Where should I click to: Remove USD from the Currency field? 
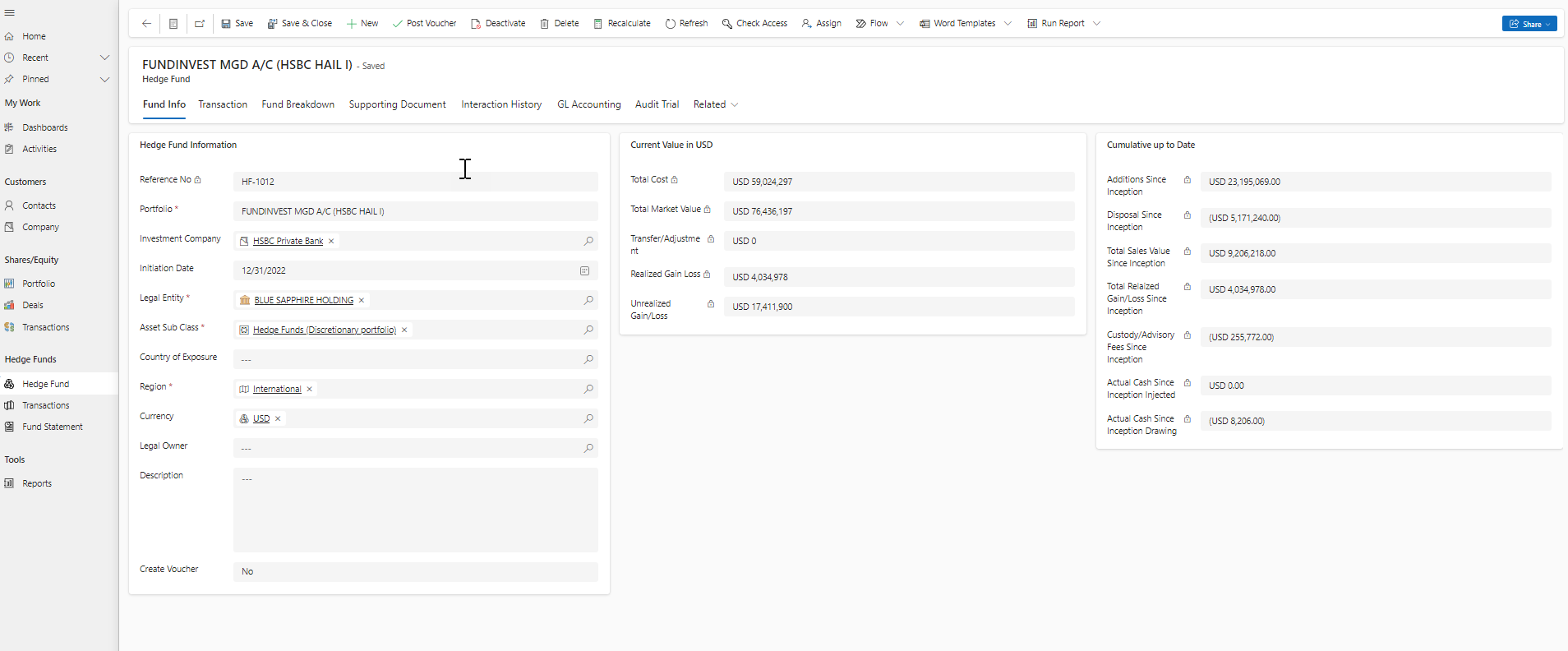point(278,418)
